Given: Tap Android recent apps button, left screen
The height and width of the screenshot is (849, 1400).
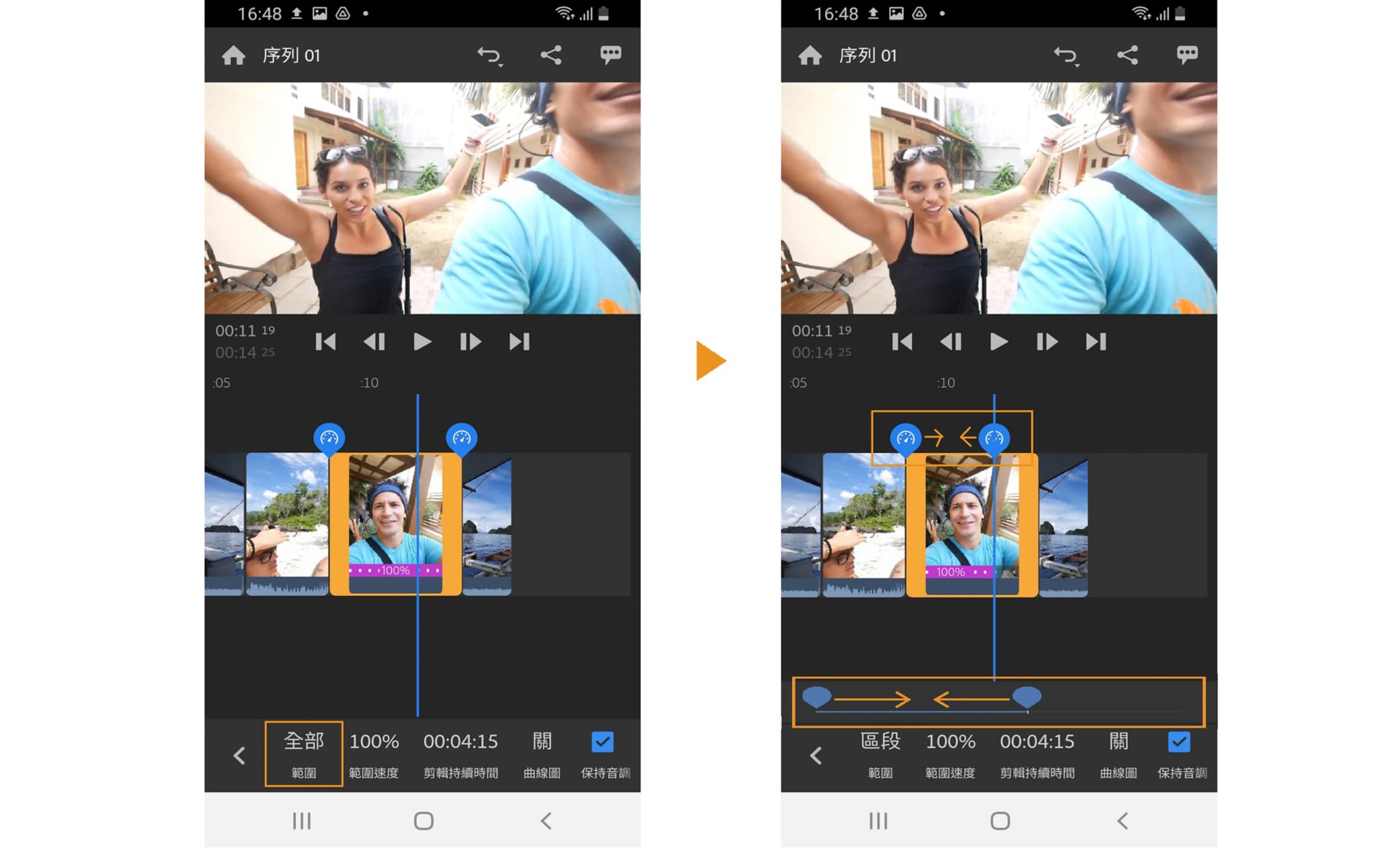Looking at the screenshot, I should pyautogui.click(x=301, y=821).
